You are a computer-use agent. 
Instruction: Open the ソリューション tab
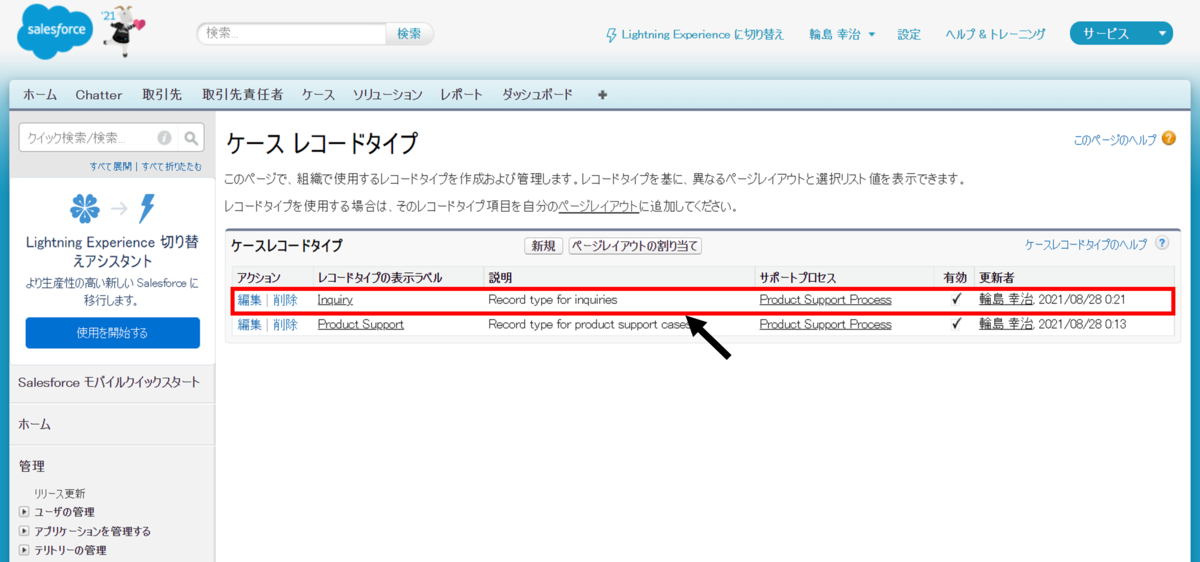click(x=387, y=95)
